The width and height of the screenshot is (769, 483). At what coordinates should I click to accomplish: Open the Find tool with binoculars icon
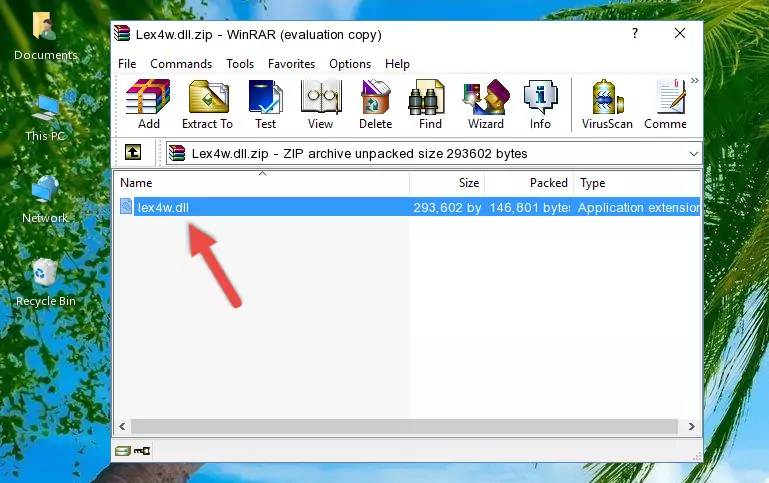(430, 104)
